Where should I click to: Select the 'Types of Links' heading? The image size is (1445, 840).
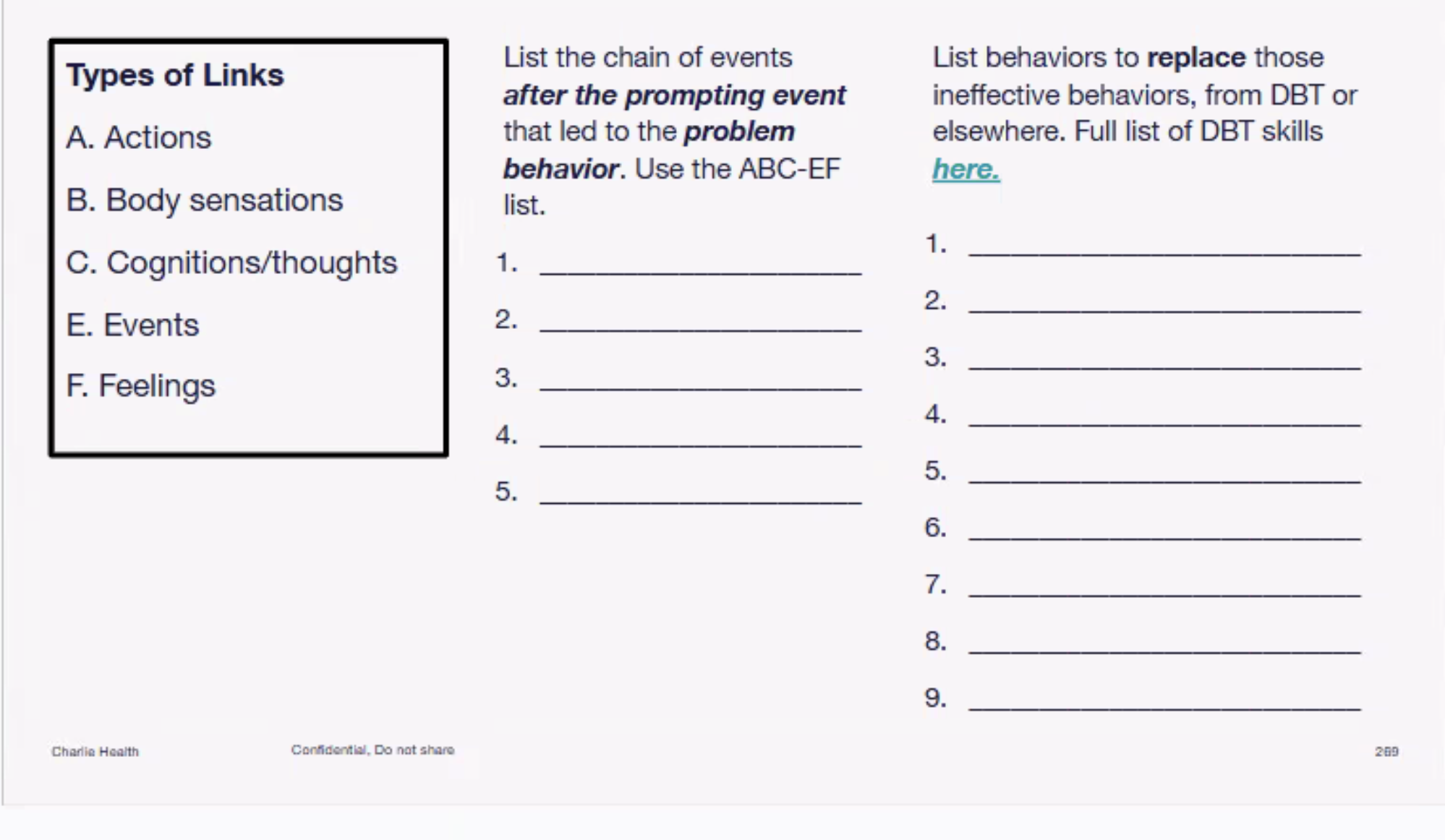tap(175, 75)
